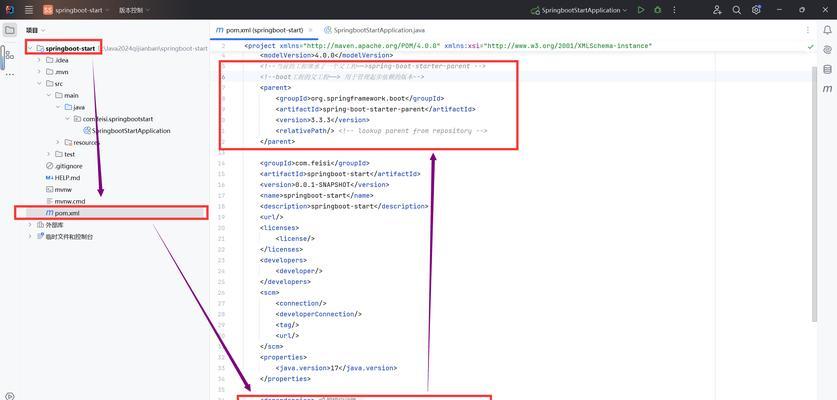
Task: Open Database tool window icon
Action: (827, 69)
